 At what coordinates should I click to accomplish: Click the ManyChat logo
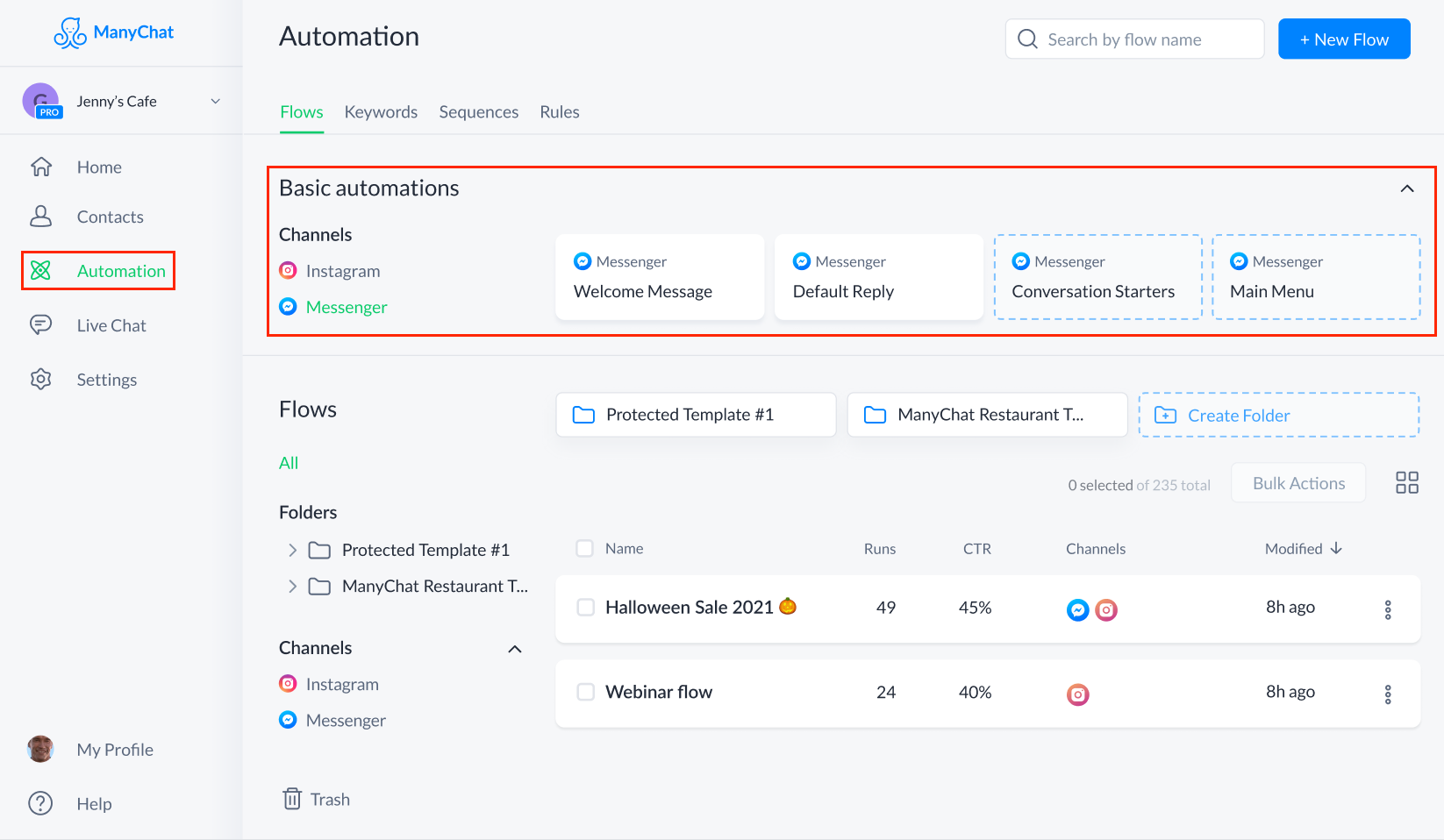tap(114, 32)
